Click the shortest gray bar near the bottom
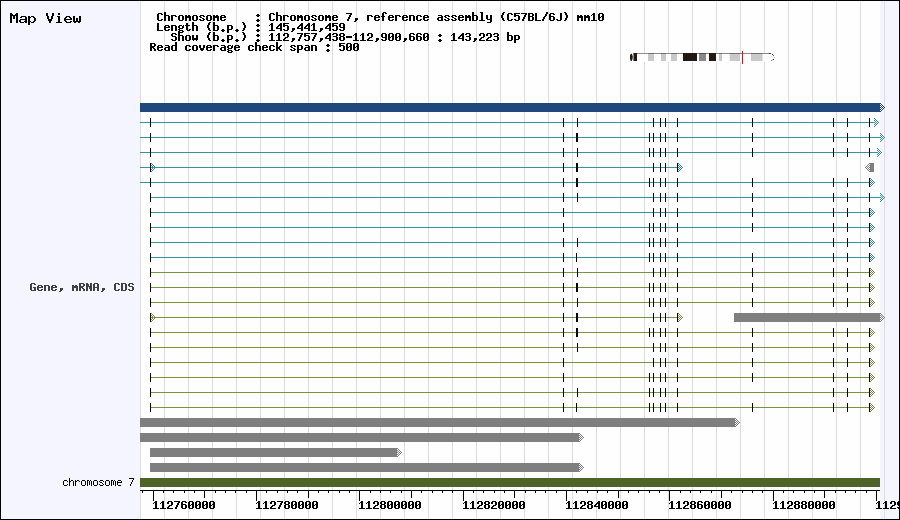Image resolution: width=900 pixels, height=520 pixels. (276, 453)
